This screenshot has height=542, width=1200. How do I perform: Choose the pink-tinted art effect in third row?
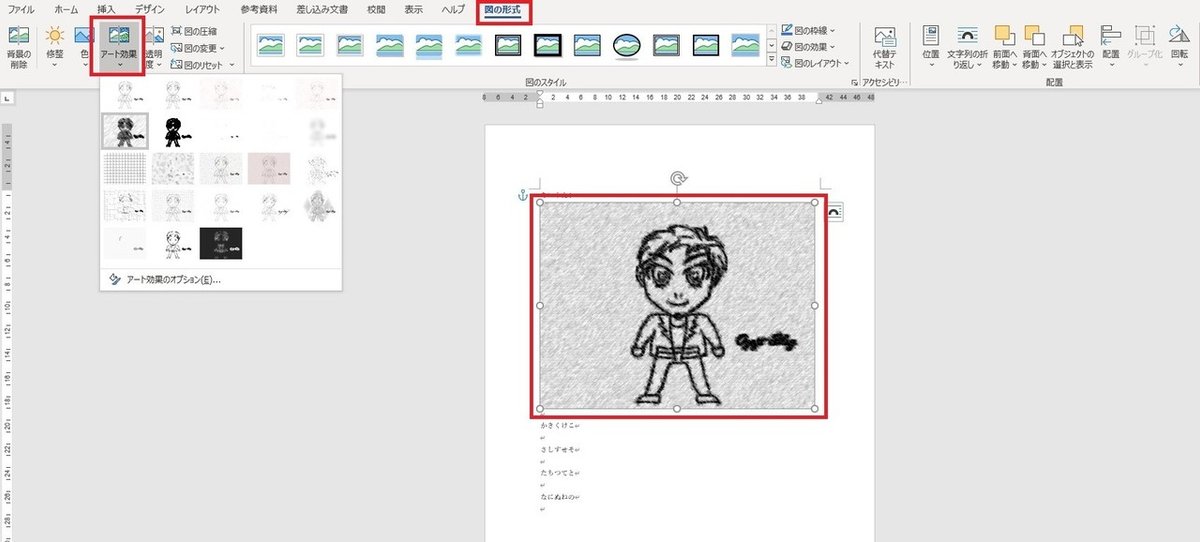pyautogui.click(x=269, y=168)
